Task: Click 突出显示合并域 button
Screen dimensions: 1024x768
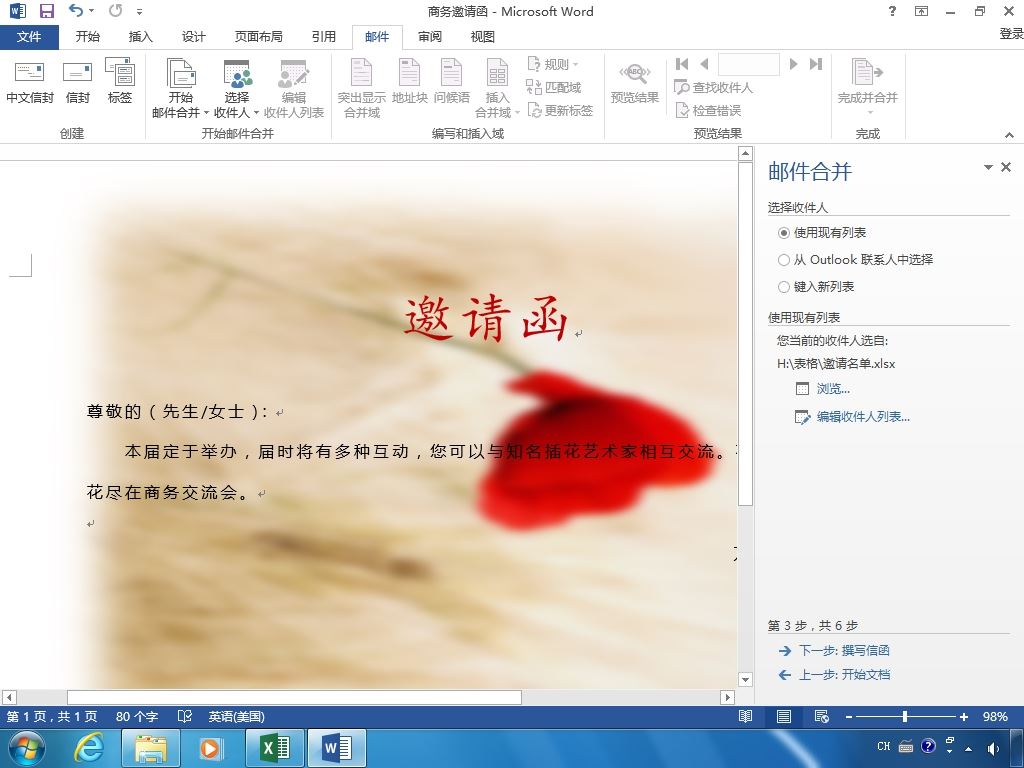Action: pos(361,89)
